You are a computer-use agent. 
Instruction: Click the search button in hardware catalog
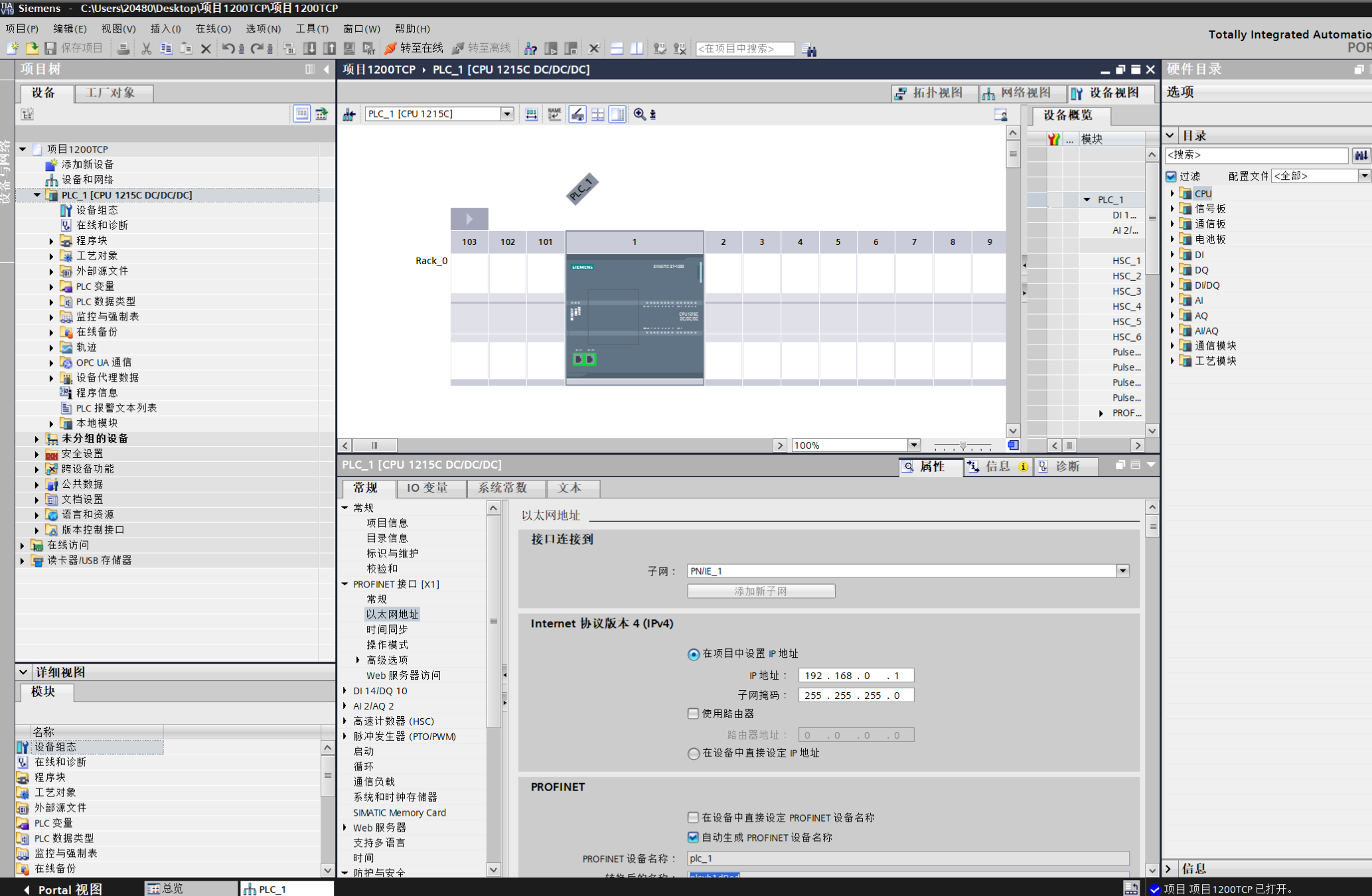click(x=1361, y=155)
